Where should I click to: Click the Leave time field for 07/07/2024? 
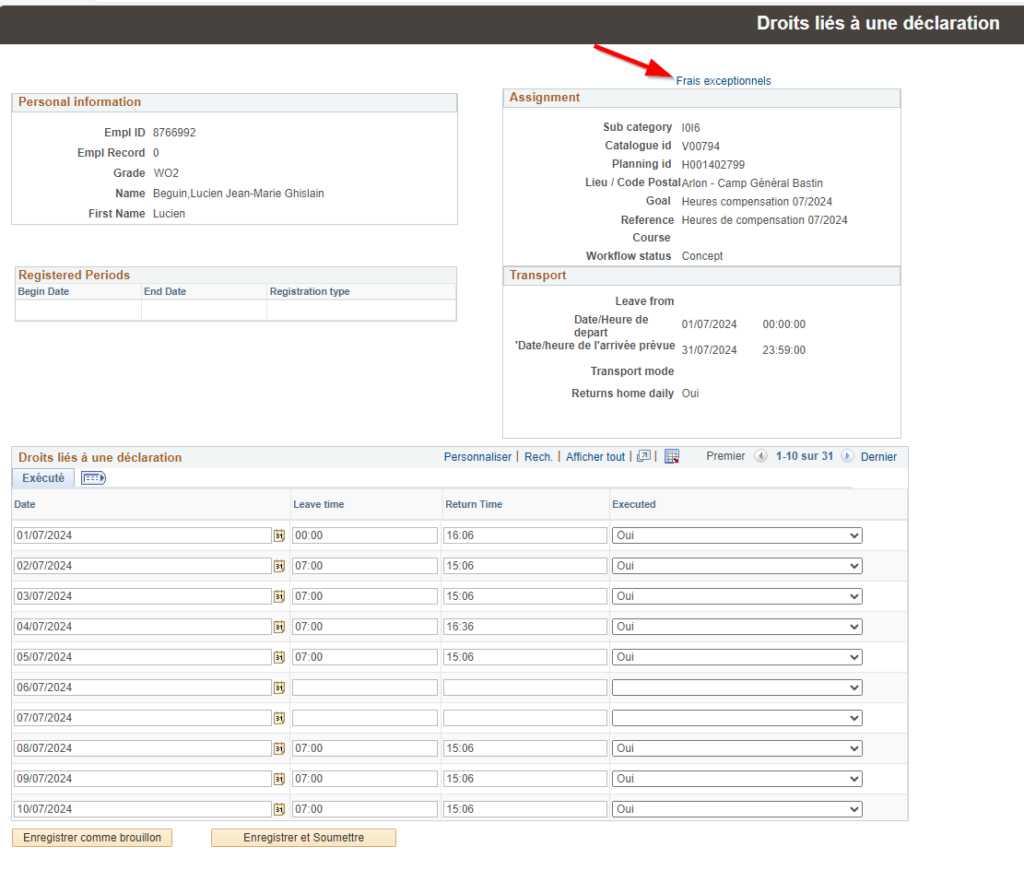pyautogui.click(x=364, y=718)
